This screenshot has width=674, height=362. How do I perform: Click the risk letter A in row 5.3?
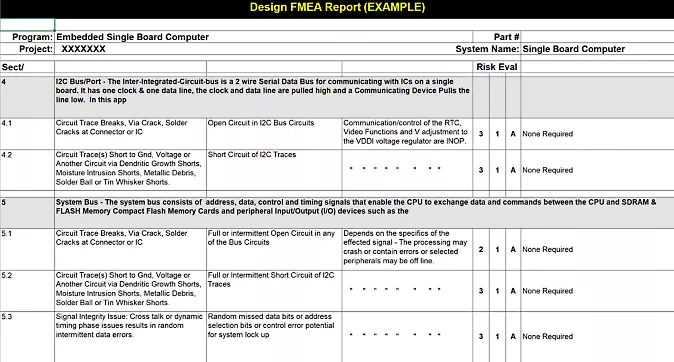tap(513, 337)
